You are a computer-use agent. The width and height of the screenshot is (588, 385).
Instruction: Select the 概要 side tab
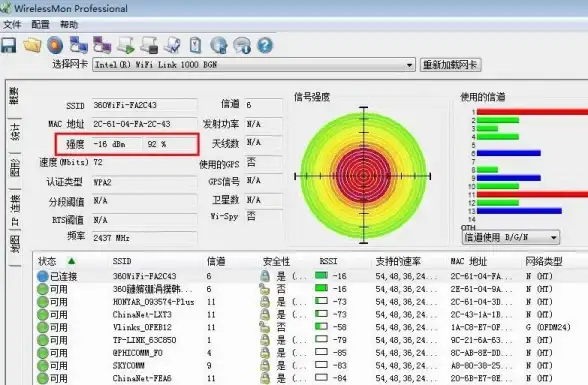[15, 97]
